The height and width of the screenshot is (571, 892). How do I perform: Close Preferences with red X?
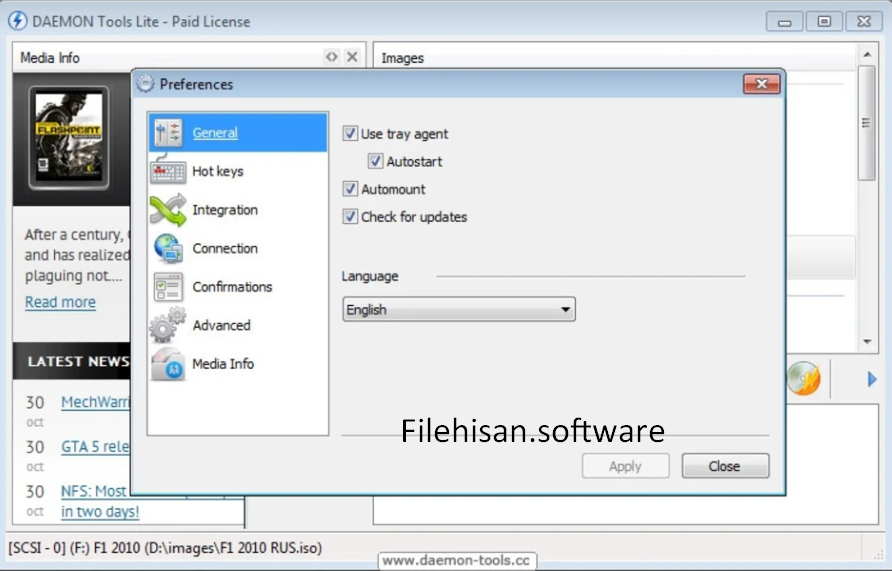pyautogui.click(x=761, y=84)
